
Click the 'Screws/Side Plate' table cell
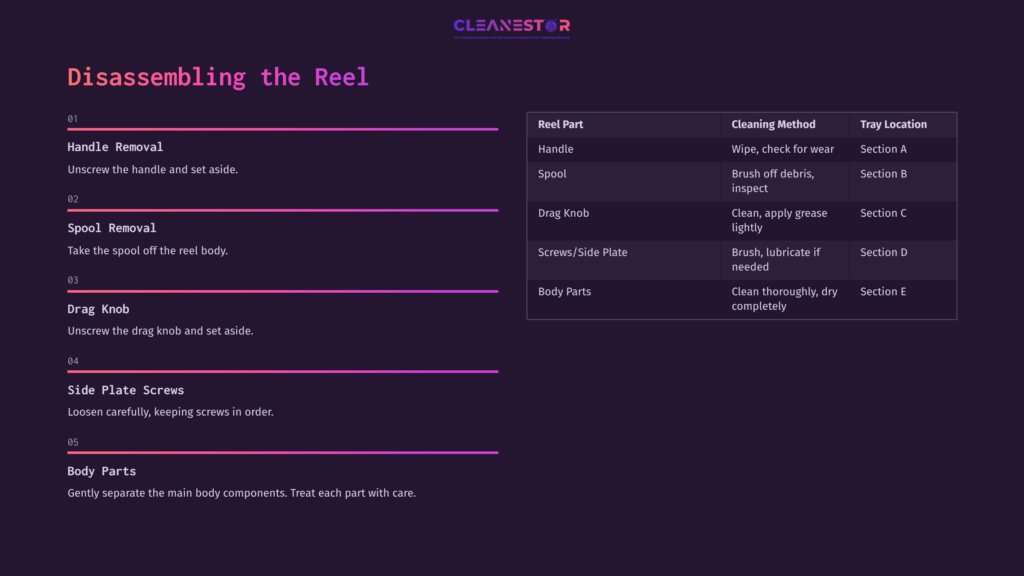[x=583, y=252]
